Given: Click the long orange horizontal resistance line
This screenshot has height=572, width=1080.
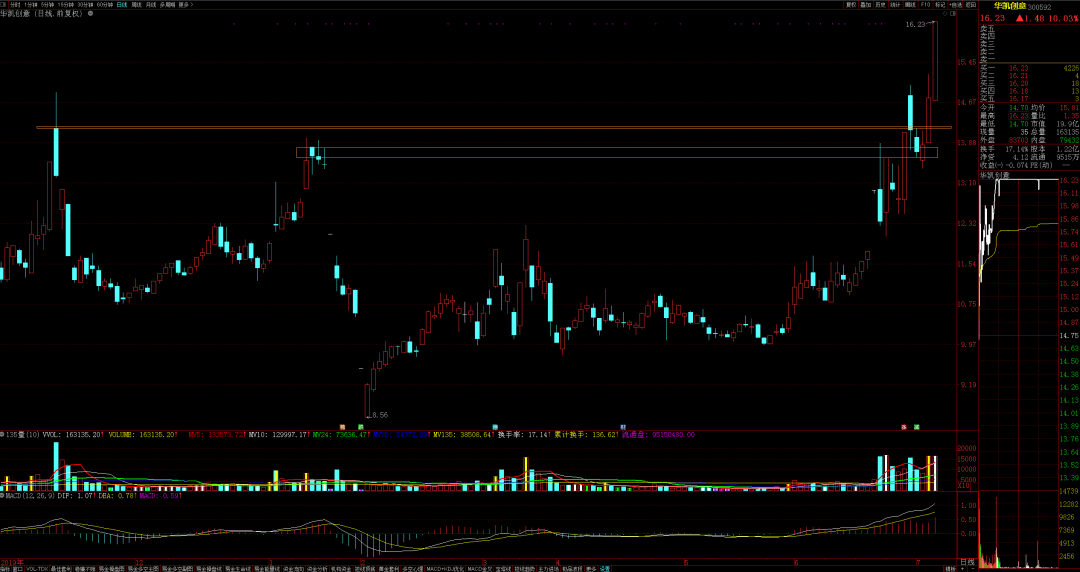Looking at the screenshot, I should coord(494,127).
